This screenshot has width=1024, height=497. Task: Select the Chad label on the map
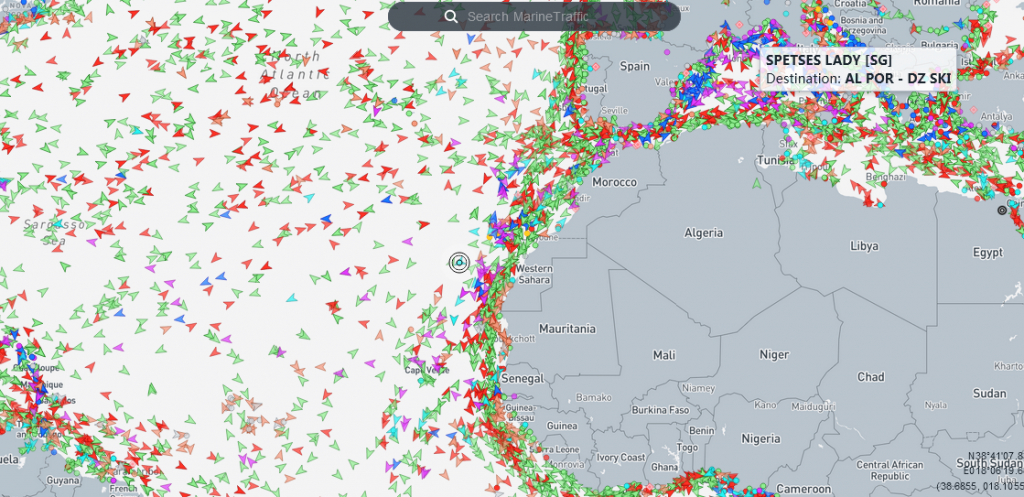coord(870,377)
